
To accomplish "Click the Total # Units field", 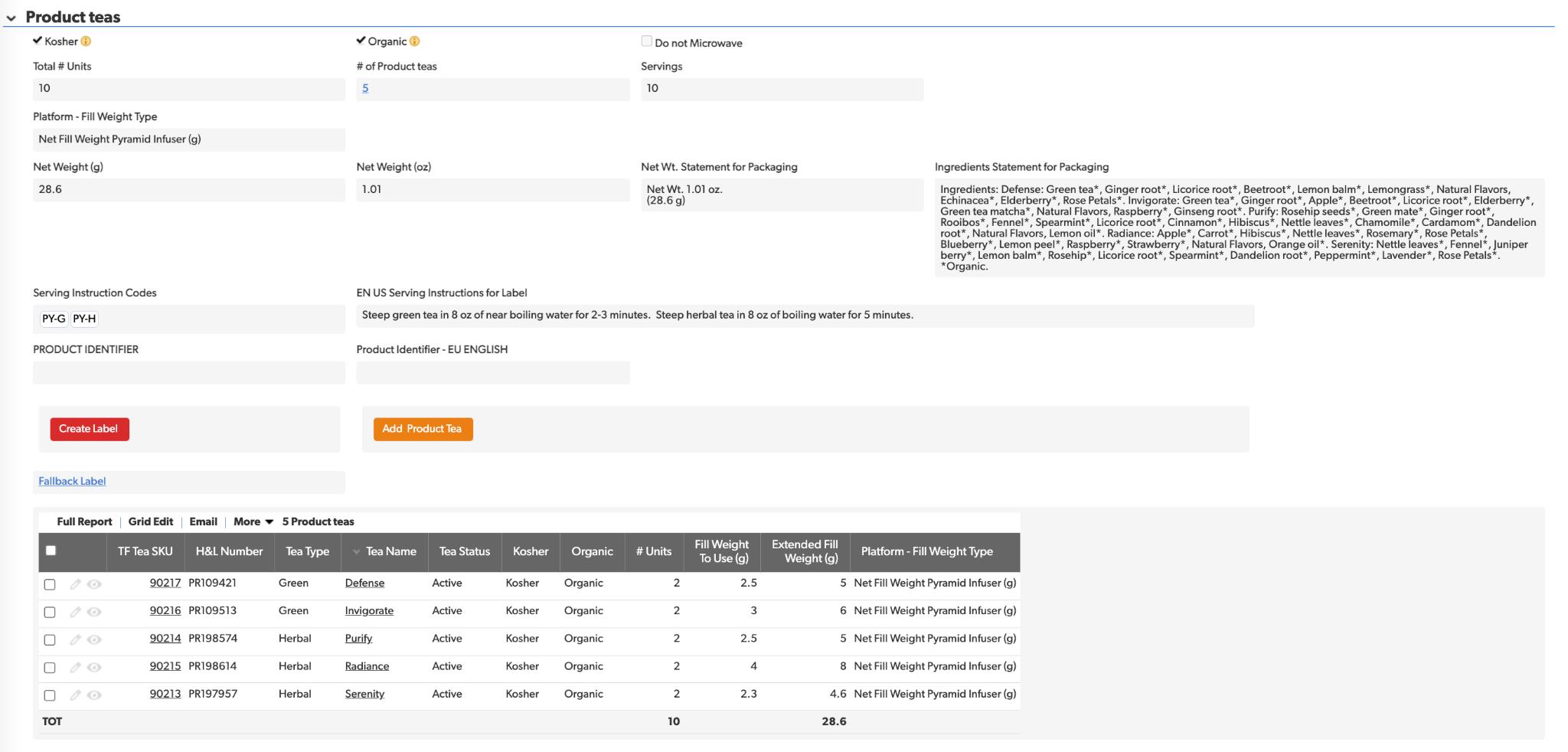I will [189, 89].
